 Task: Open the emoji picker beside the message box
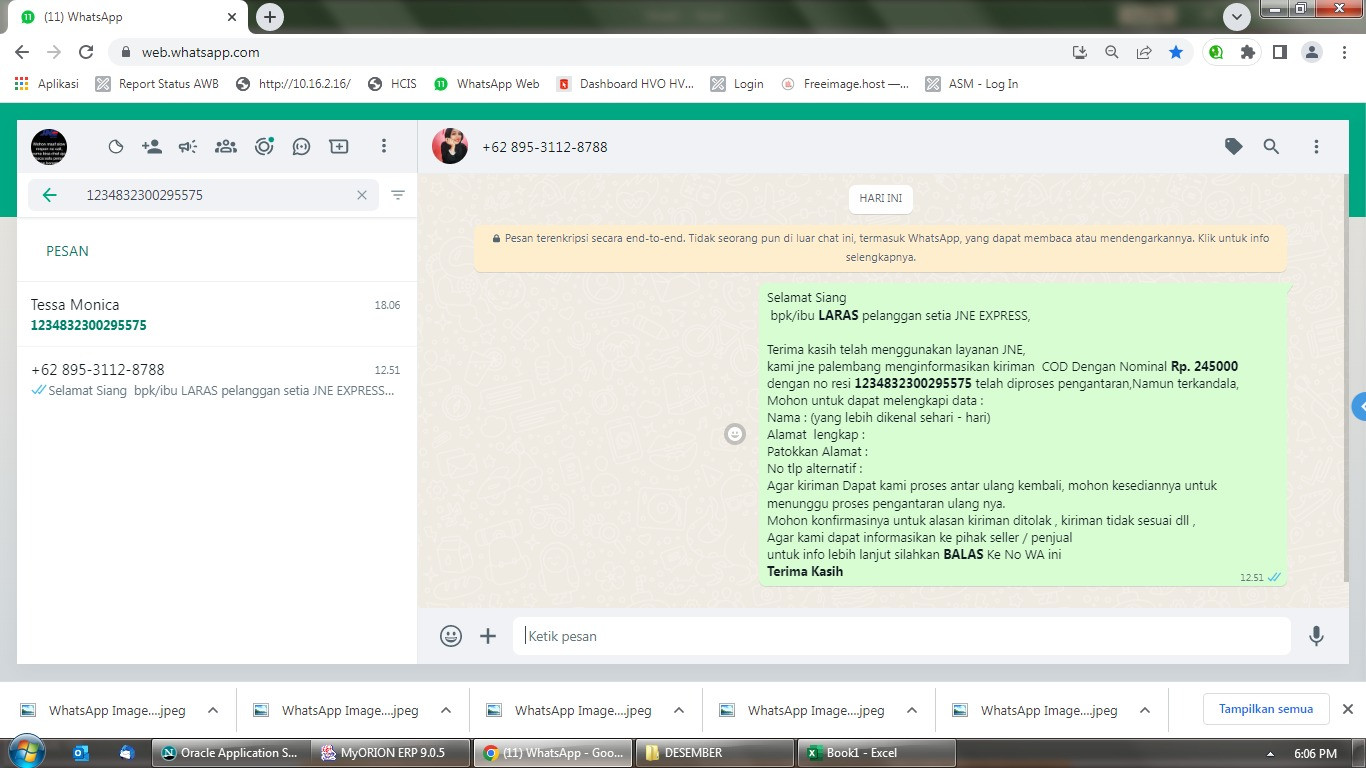tap(451, 636)
